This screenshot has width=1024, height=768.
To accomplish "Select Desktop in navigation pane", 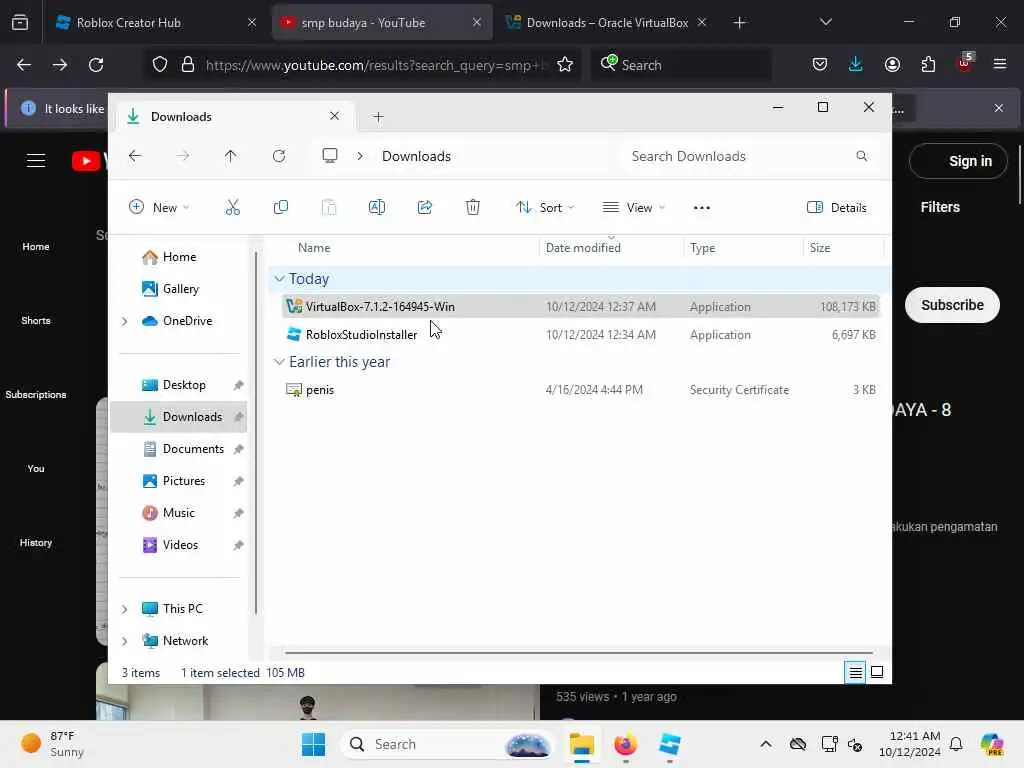I will click(184, 385).
